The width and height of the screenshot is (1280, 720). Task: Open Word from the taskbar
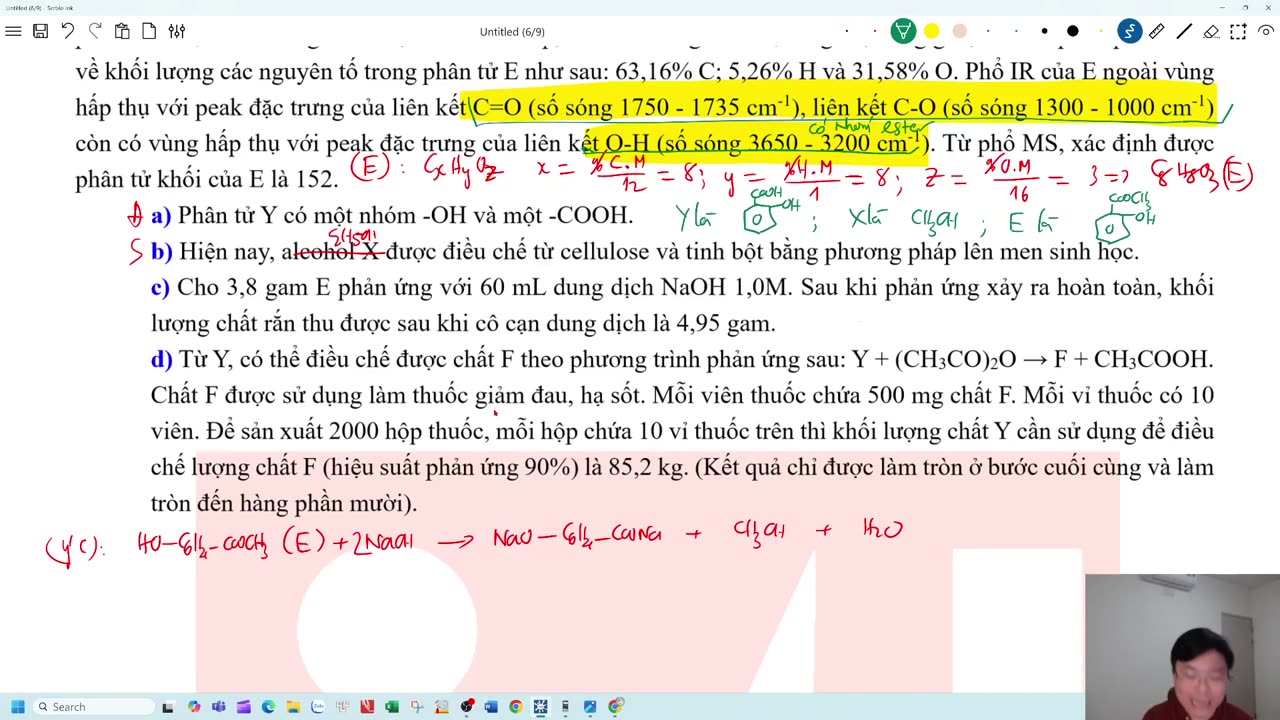(491, 707)
